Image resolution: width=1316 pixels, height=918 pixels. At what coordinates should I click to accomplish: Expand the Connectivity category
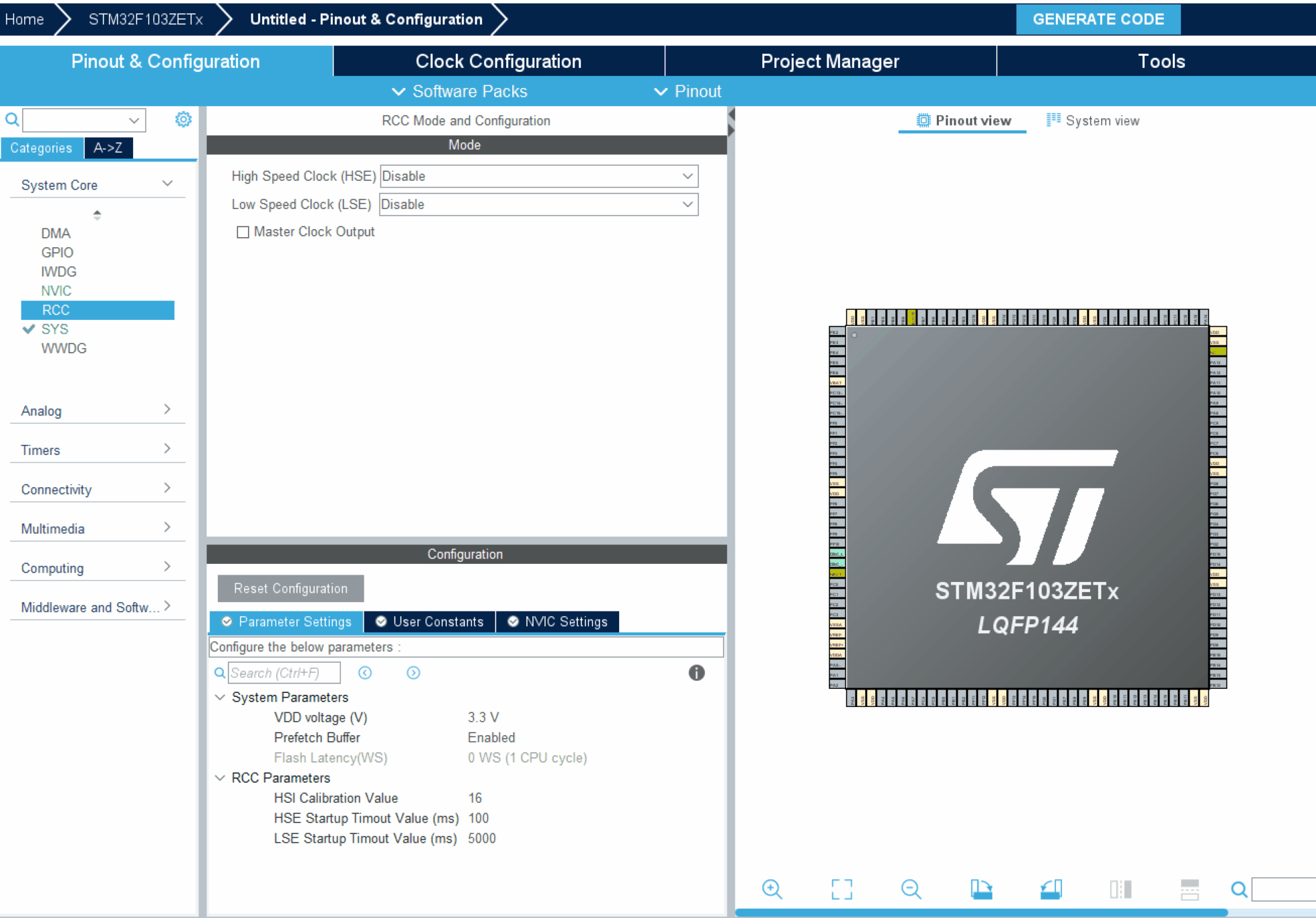tap(167, 488)
